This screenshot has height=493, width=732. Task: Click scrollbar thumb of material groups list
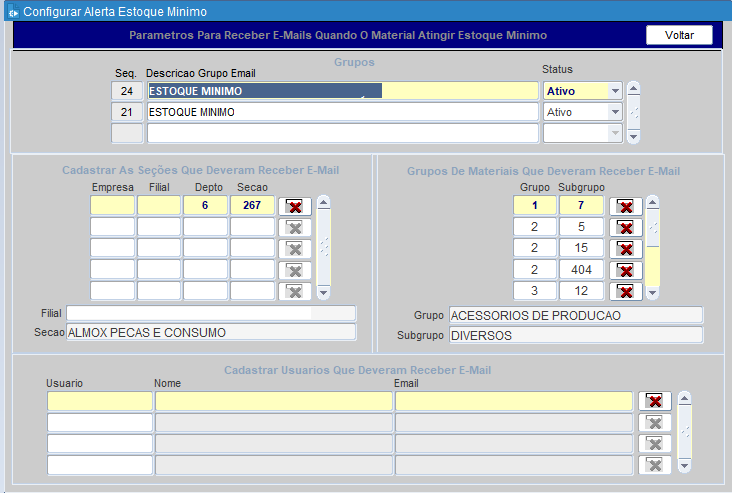[653, 229]
